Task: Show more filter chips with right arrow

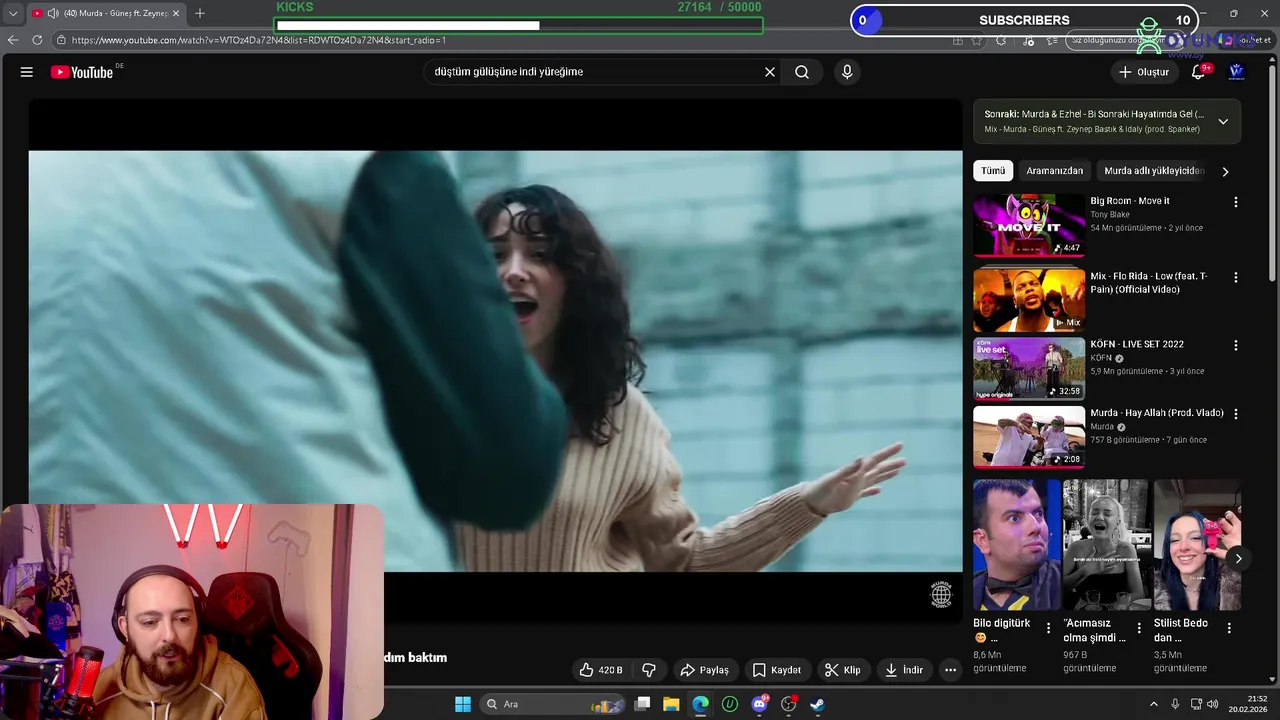Action: point(1225,171)
